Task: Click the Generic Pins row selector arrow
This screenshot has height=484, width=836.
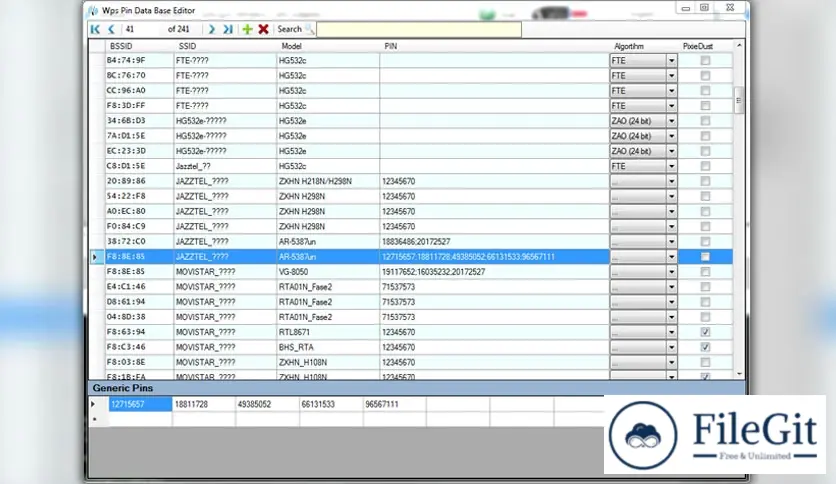Action: pyautogui.click(x=94, y=404)
